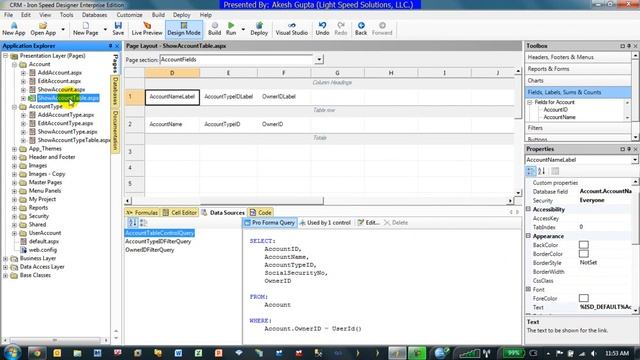The image size is (640, 360).
Task: Select OwnerIDFilterQuery in the list
Action: point(149,250)
